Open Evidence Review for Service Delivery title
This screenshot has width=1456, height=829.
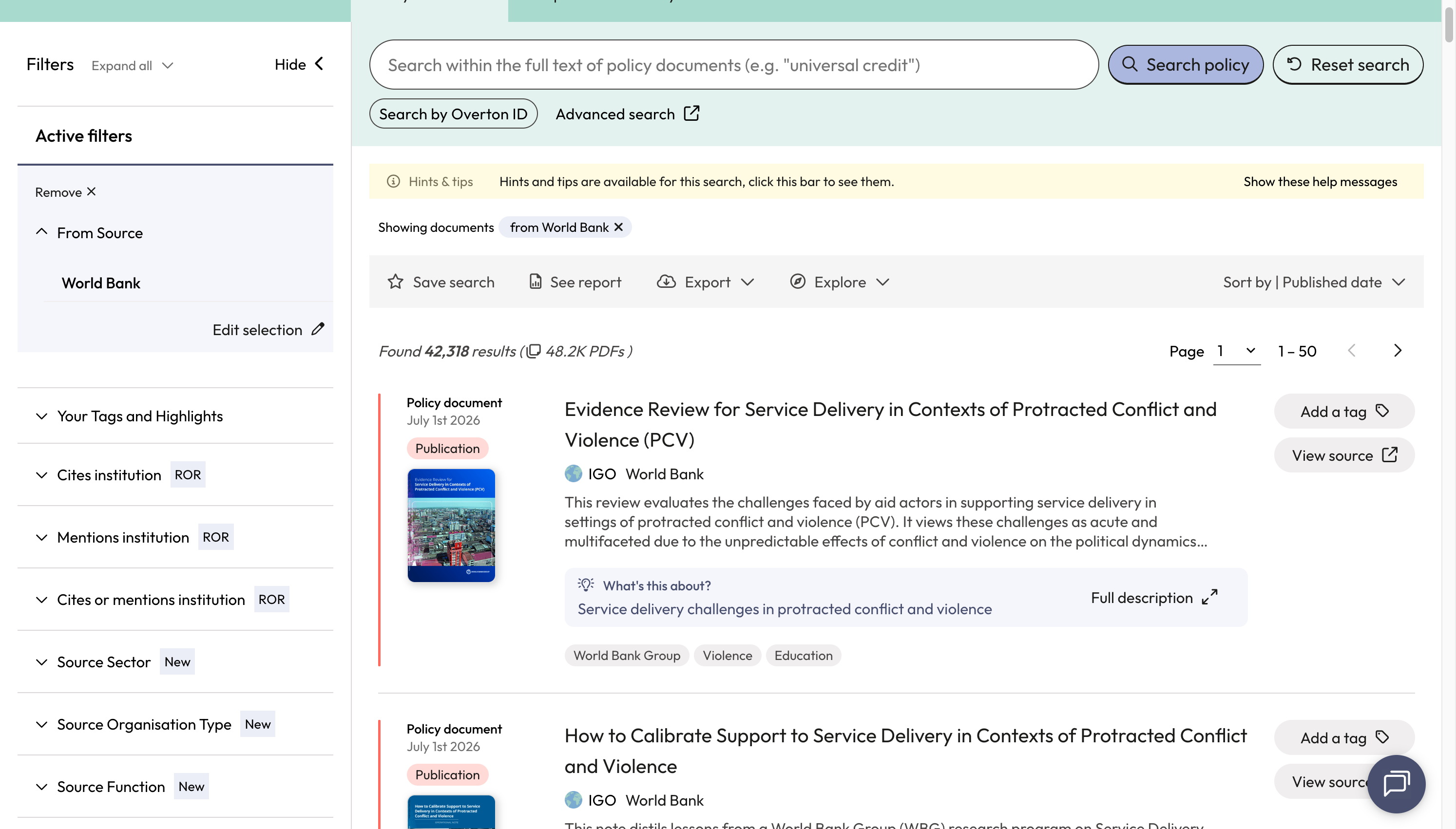890,424
